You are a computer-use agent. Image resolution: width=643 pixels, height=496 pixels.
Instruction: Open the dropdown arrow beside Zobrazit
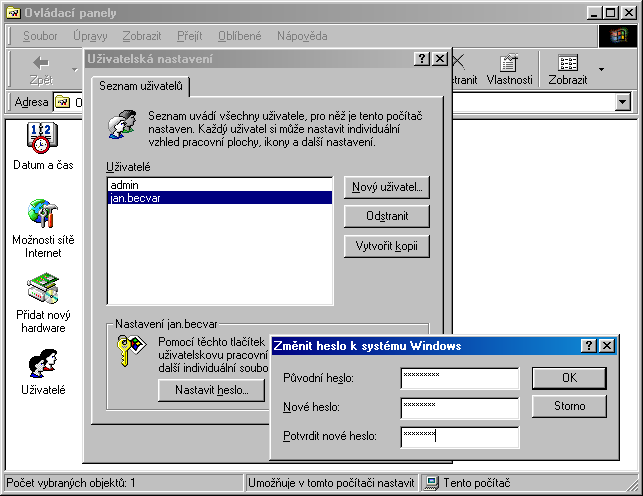601,69
